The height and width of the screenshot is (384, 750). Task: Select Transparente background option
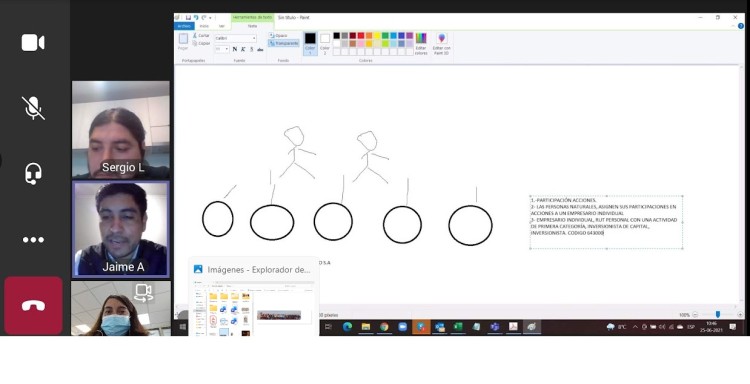point(284,43)
